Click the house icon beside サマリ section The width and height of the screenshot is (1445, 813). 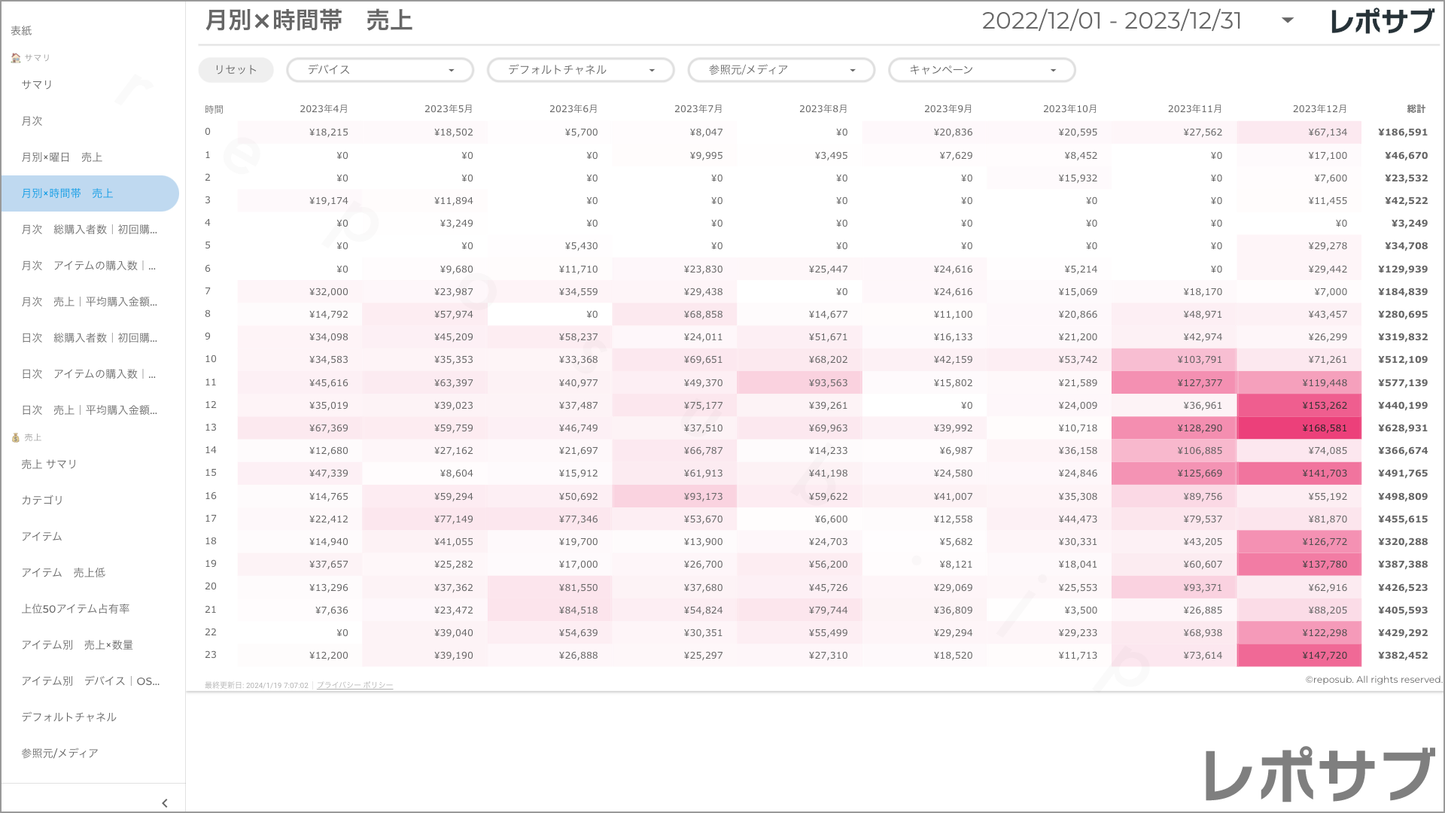coord(15,58)
